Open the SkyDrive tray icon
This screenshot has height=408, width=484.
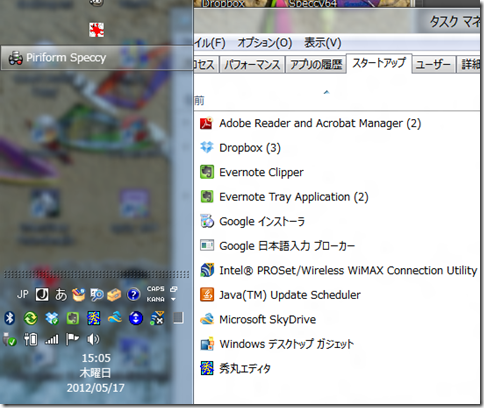[x=115, y=318]
